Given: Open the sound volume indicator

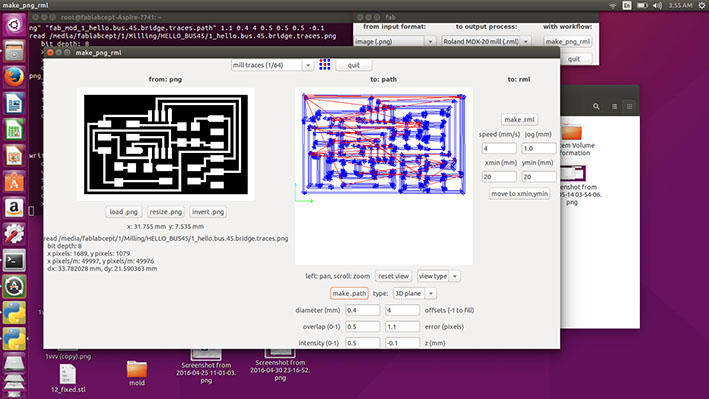Looking at the screenshot, I should coord(657,5).
